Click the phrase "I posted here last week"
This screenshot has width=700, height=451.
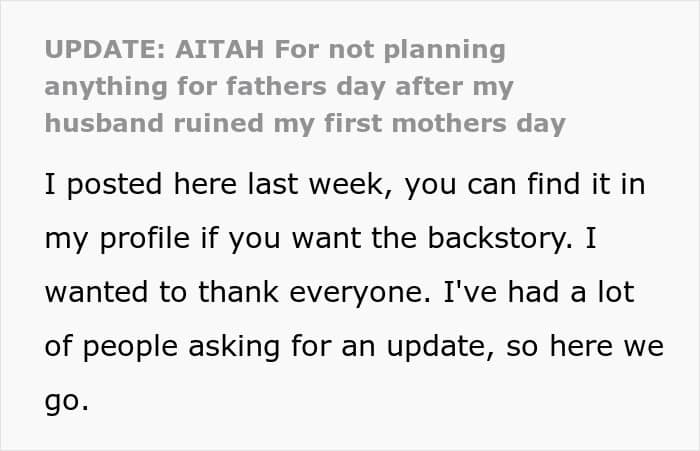pos(214,184)
